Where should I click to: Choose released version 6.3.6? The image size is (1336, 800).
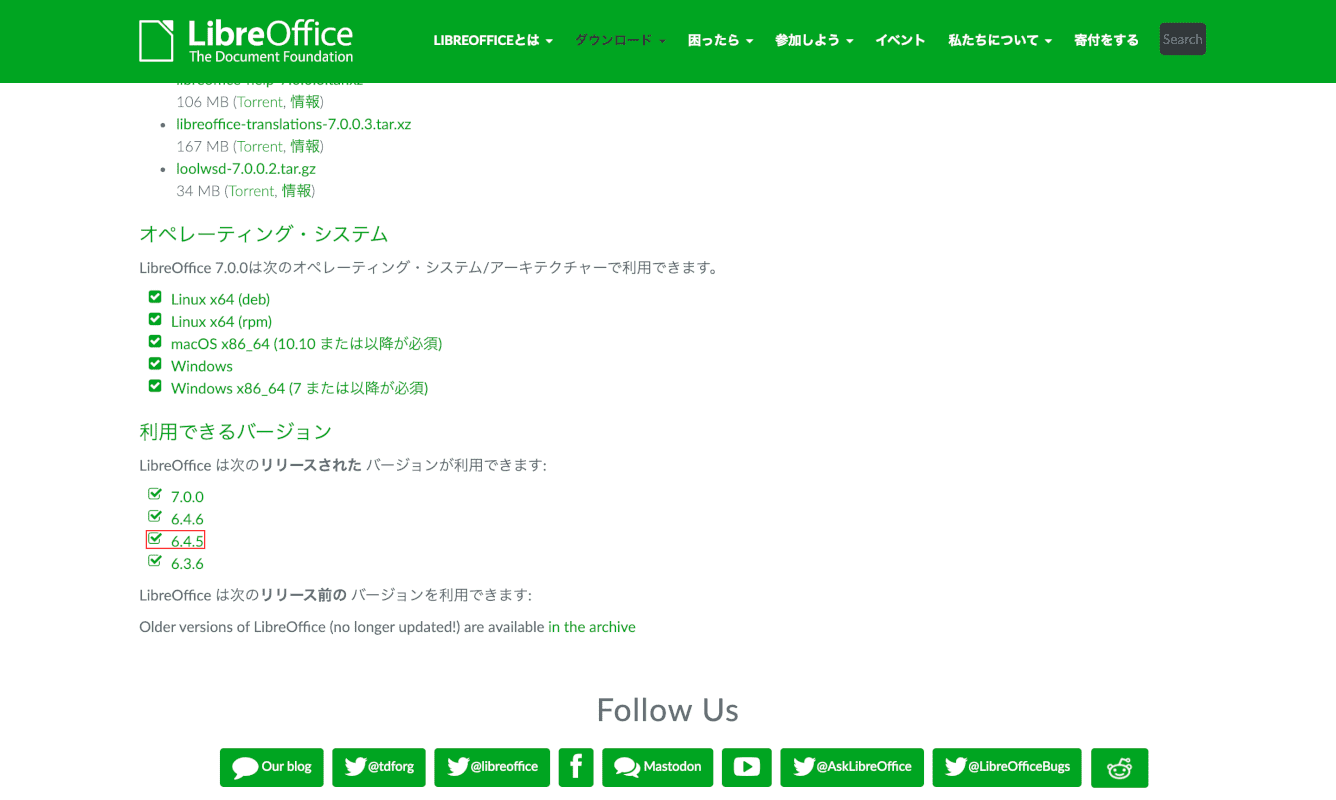(187, 564)
